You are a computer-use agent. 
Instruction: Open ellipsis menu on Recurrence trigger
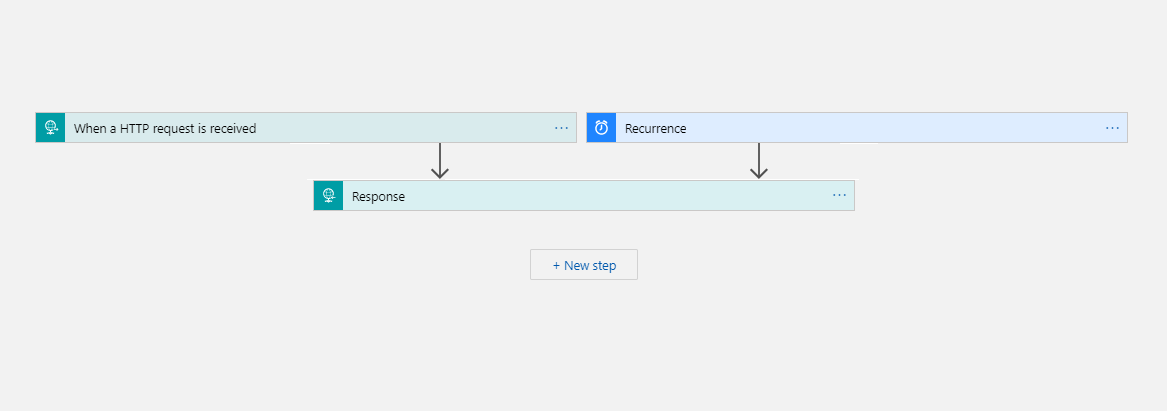pos(1112,128)
